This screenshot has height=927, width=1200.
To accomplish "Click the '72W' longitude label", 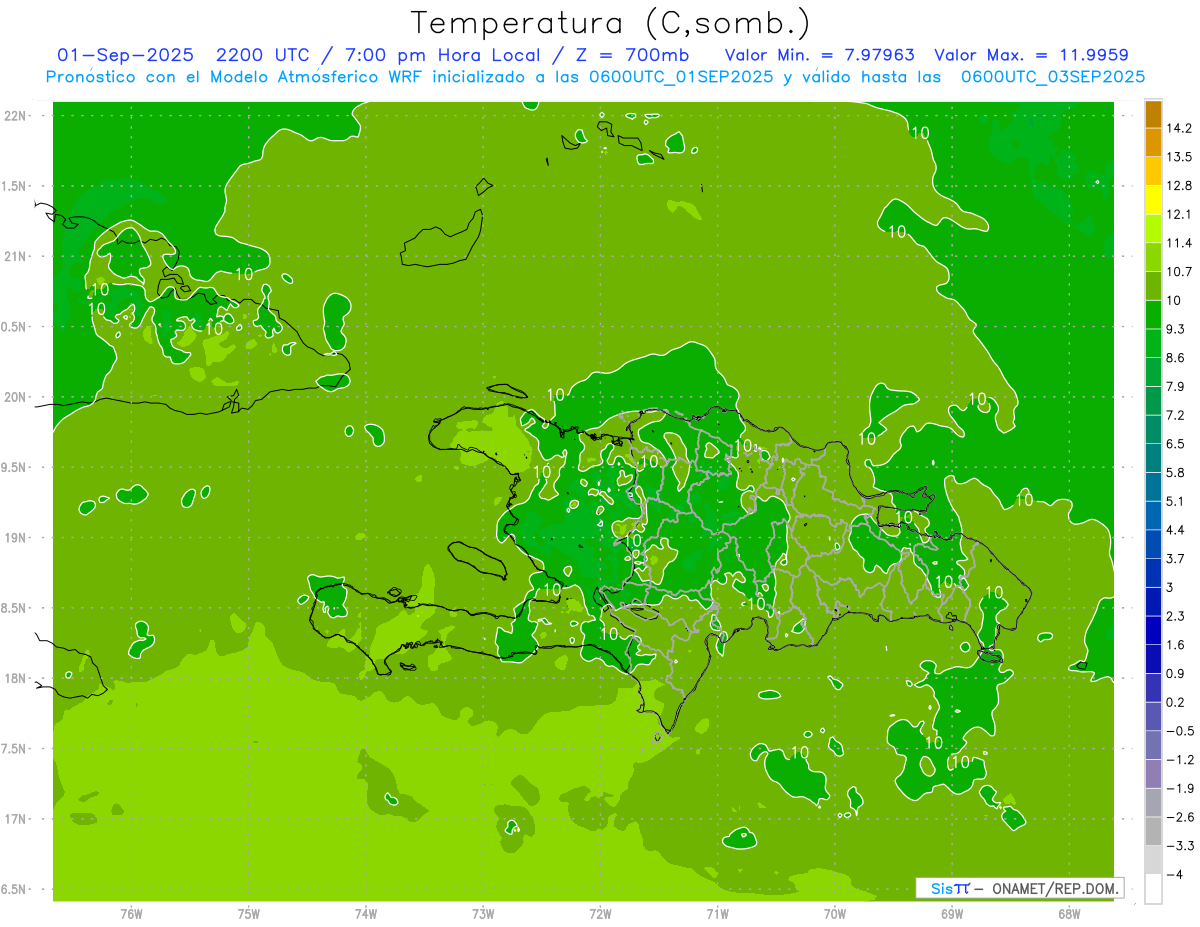I will (600, 913).
